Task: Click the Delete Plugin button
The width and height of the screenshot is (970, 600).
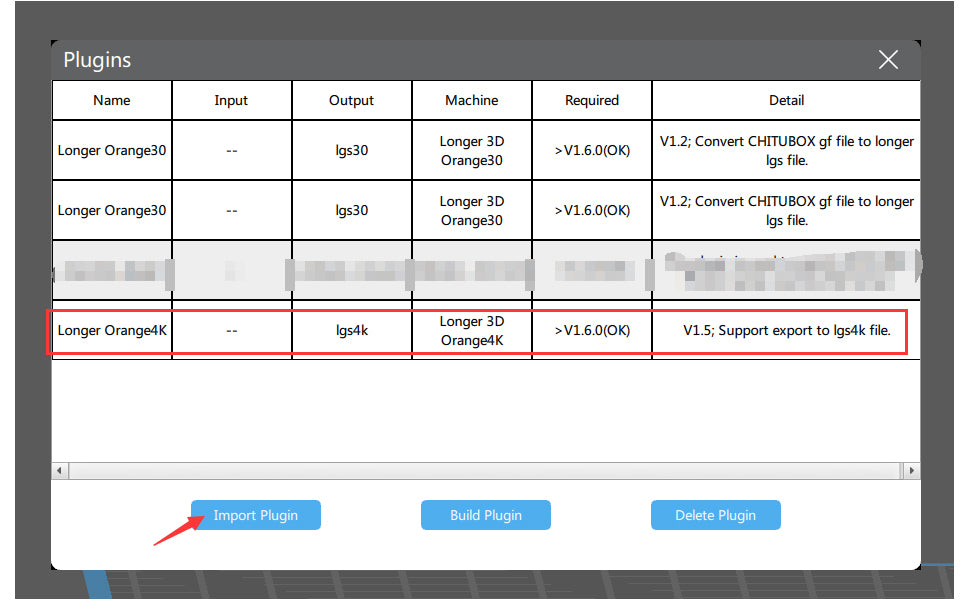Action: (716, 515)
